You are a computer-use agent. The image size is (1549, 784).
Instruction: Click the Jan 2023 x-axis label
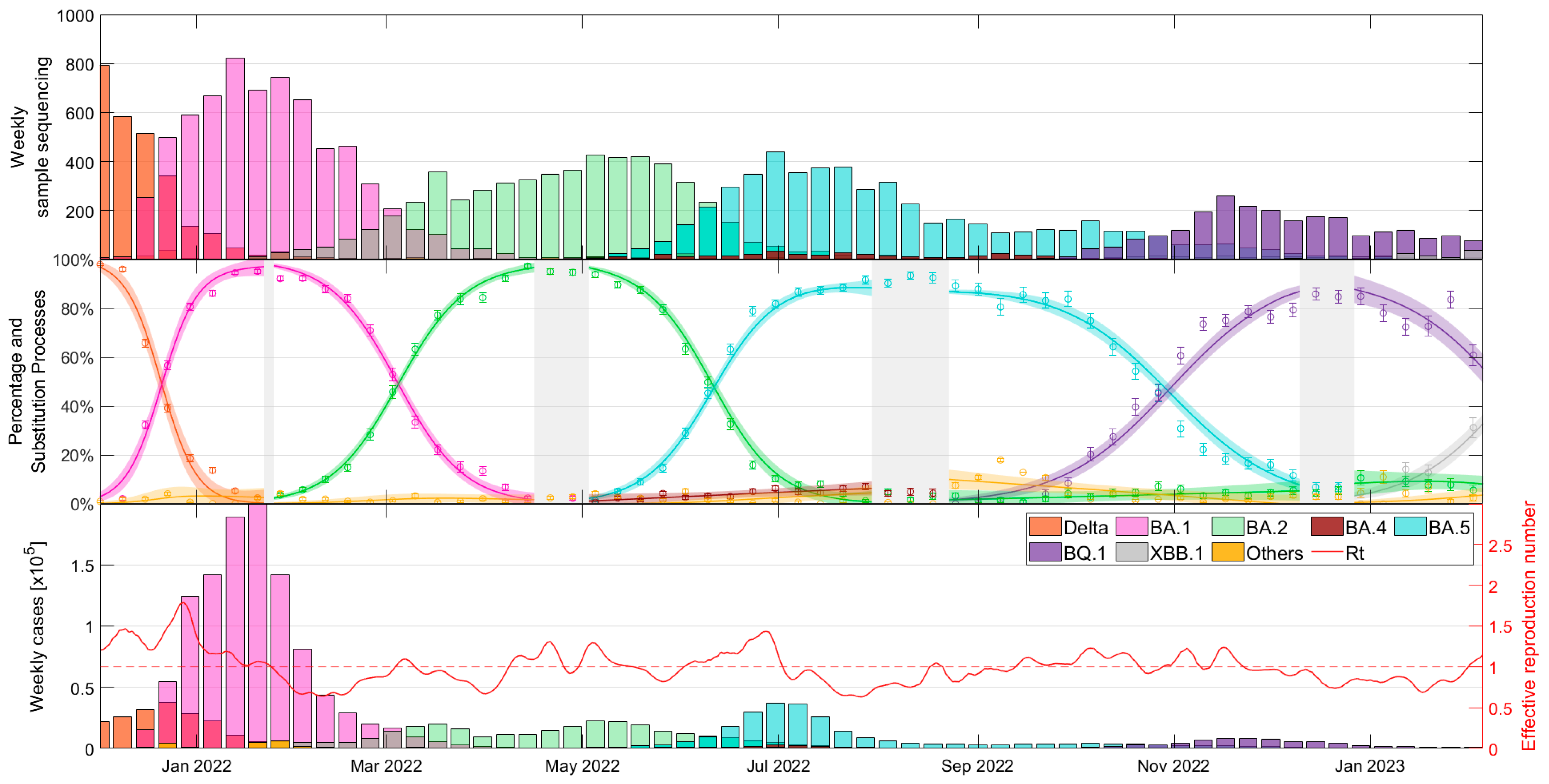1370,766
